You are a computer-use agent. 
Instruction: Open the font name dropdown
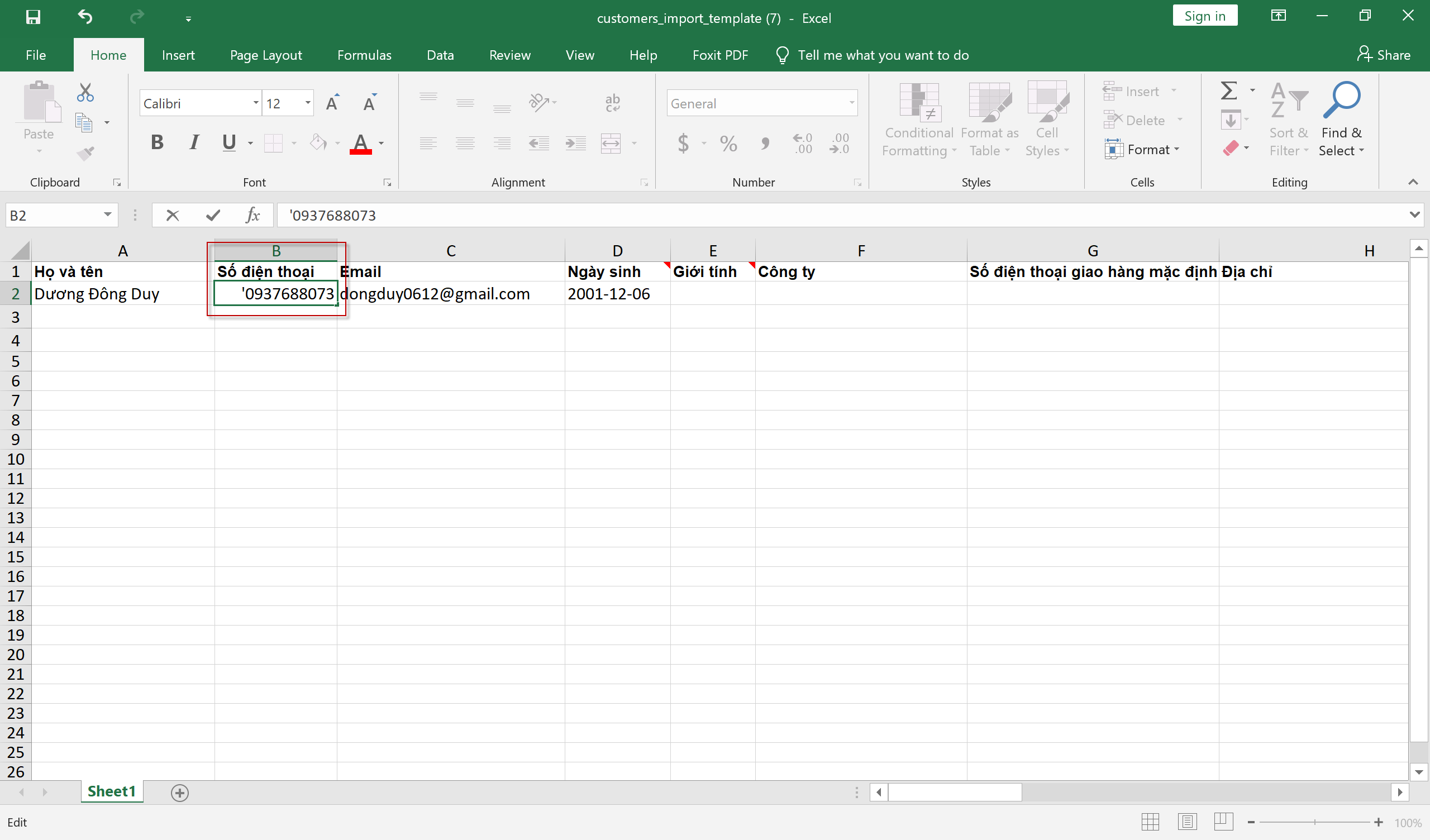tap(255, 103)
